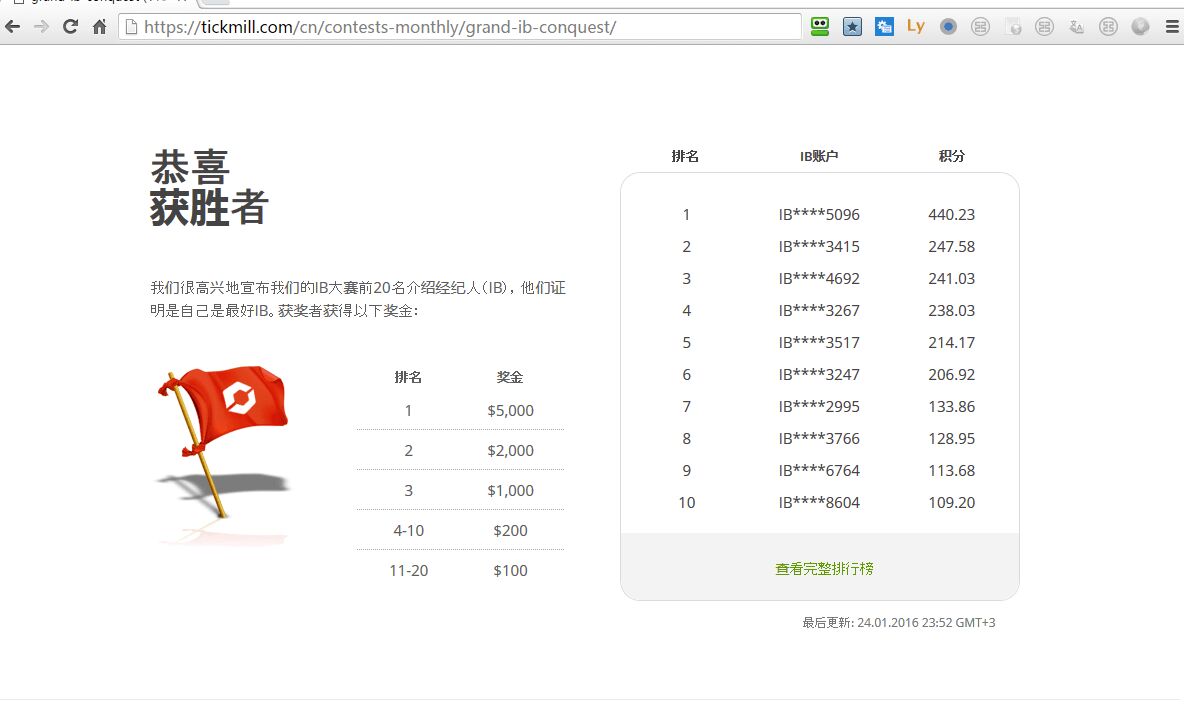Click the score 133.86
The image size is (1184, 708).
click(951, 406)
